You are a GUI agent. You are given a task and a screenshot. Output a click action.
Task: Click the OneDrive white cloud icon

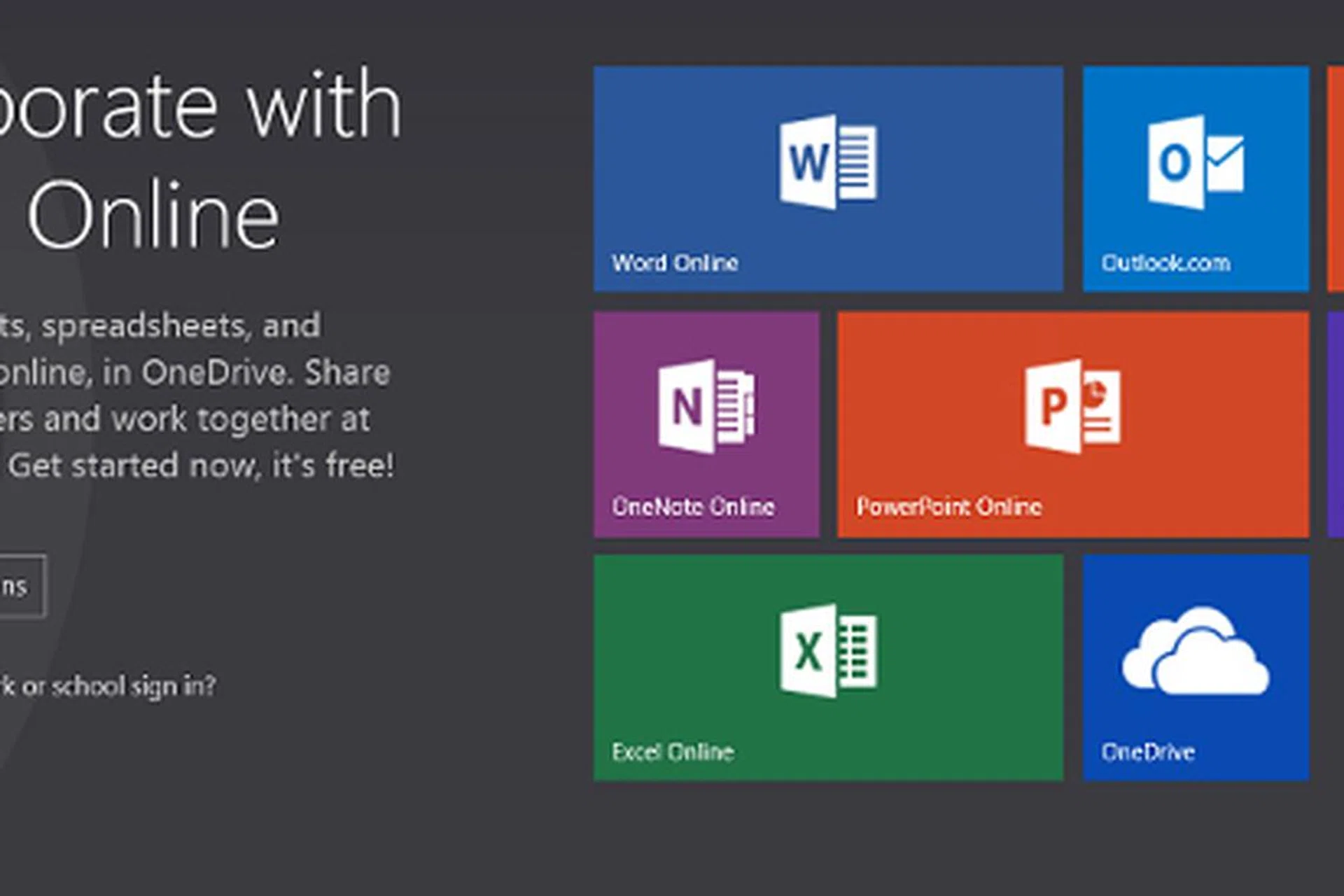1196,652
